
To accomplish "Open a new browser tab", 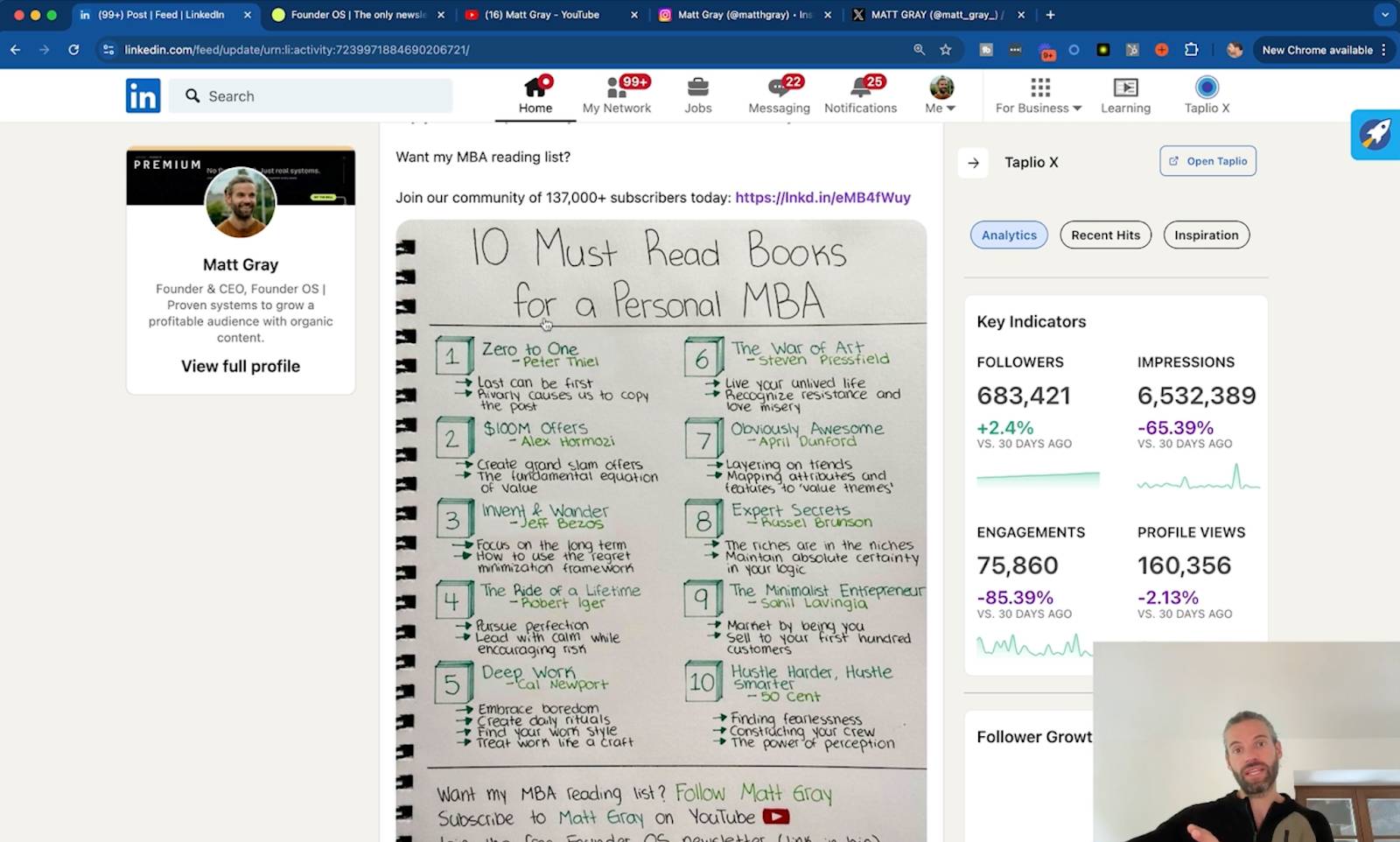I will pos(1050,15).
